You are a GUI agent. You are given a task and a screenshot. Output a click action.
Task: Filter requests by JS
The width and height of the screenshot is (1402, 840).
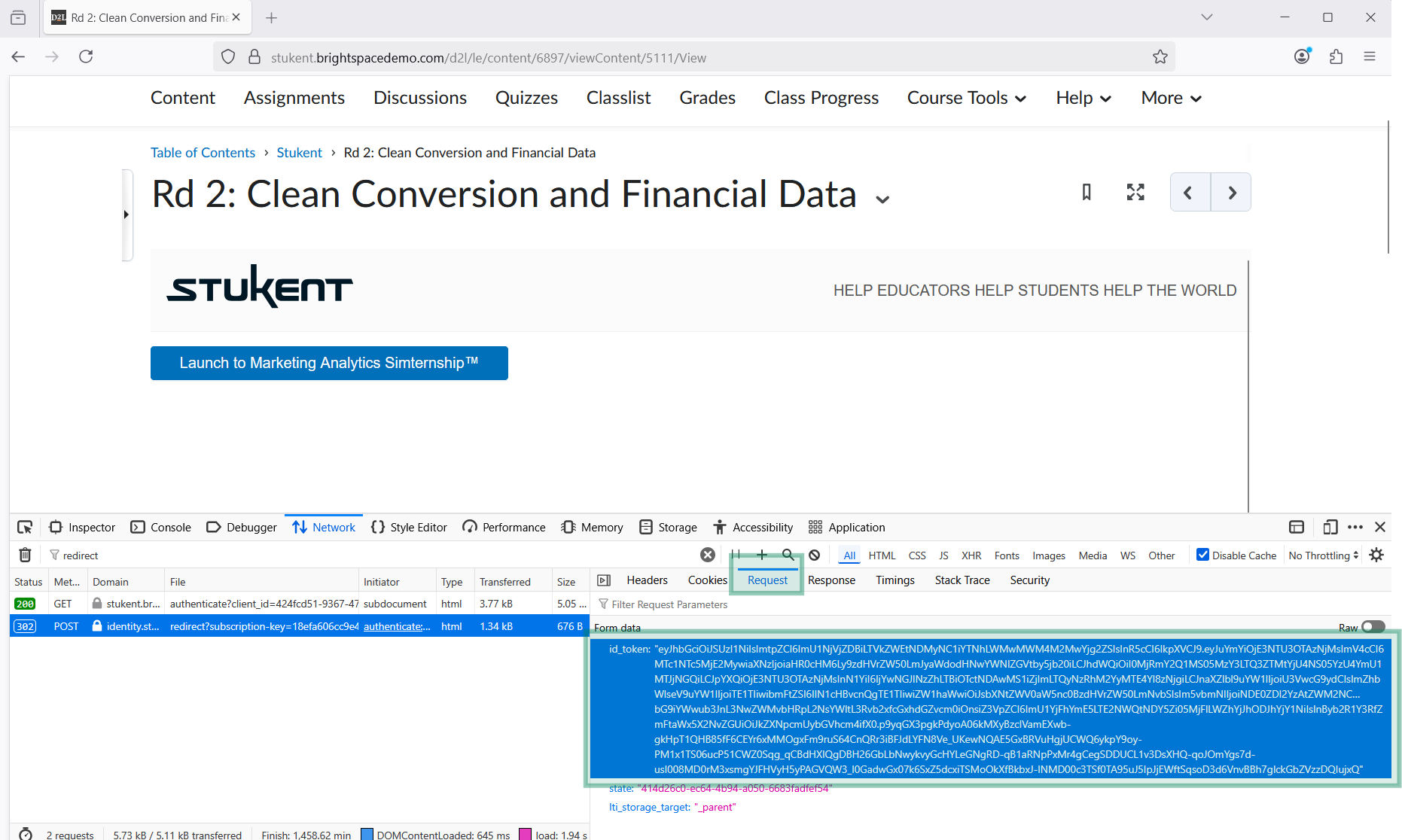coord(943,555)
